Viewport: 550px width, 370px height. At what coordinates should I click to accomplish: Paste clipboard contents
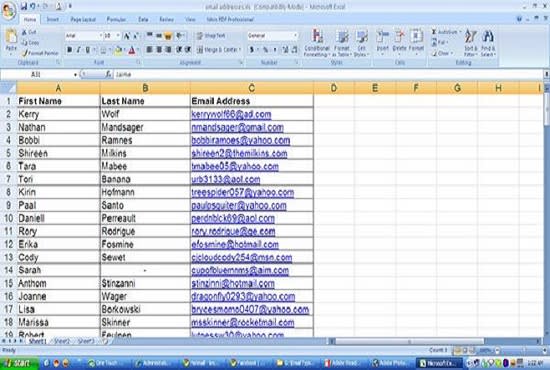click(x=11, y=42)
